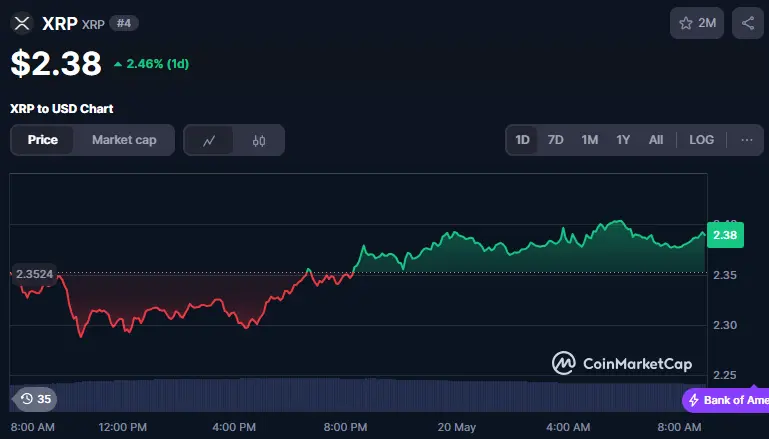
Task: Click the green 2.38 current price tag
Action: coord(725,235)
